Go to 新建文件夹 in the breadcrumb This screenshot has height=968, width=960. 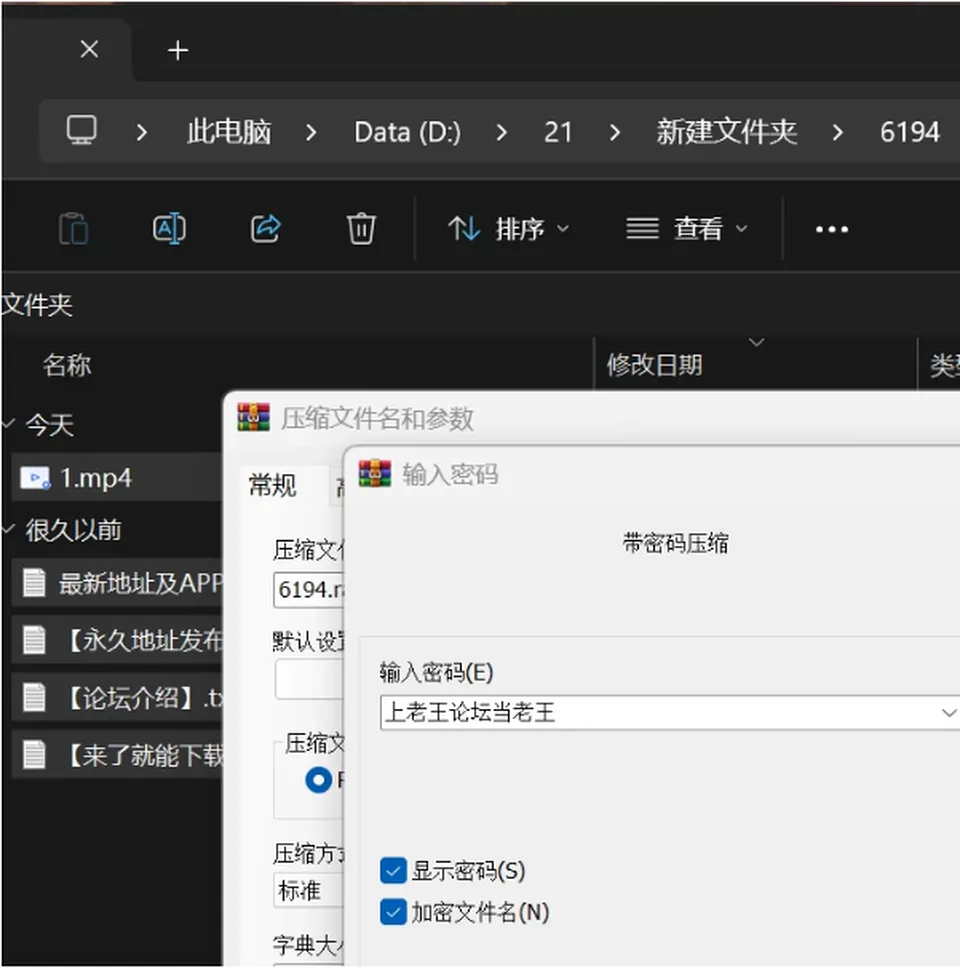[727, 132]
